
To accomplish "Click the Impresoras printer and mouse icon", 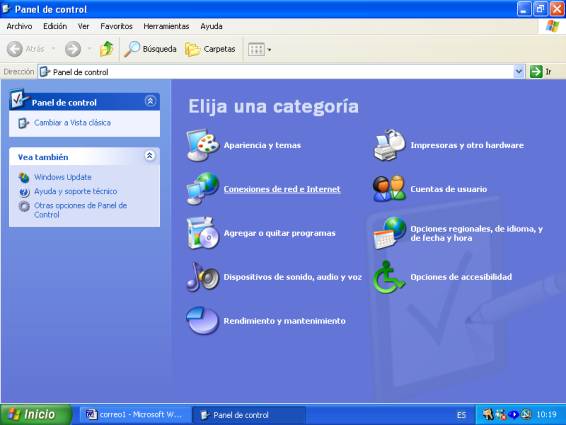I will point(389,145).
